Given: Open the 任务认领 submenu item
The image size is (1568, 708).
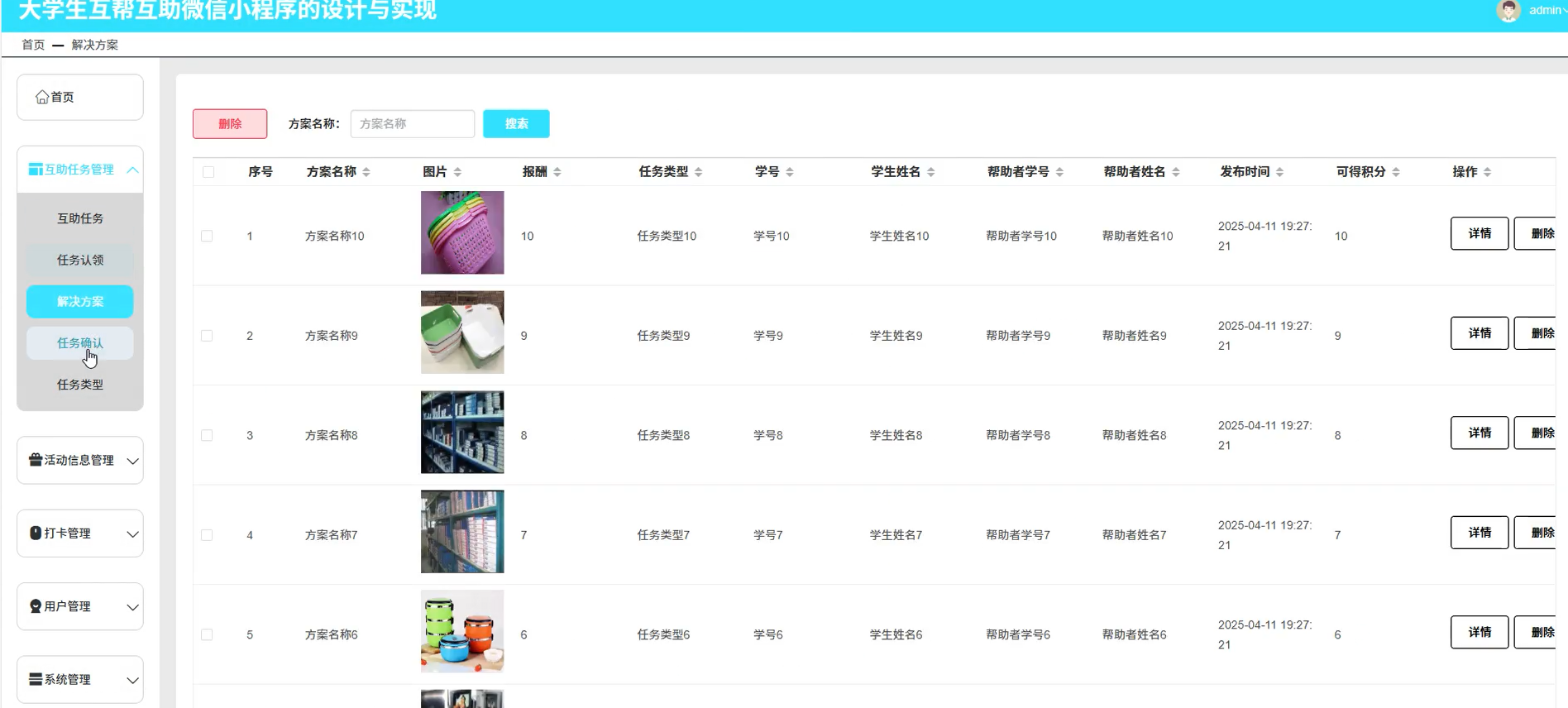Looking at the screenshot, I should tap(80, 260).
